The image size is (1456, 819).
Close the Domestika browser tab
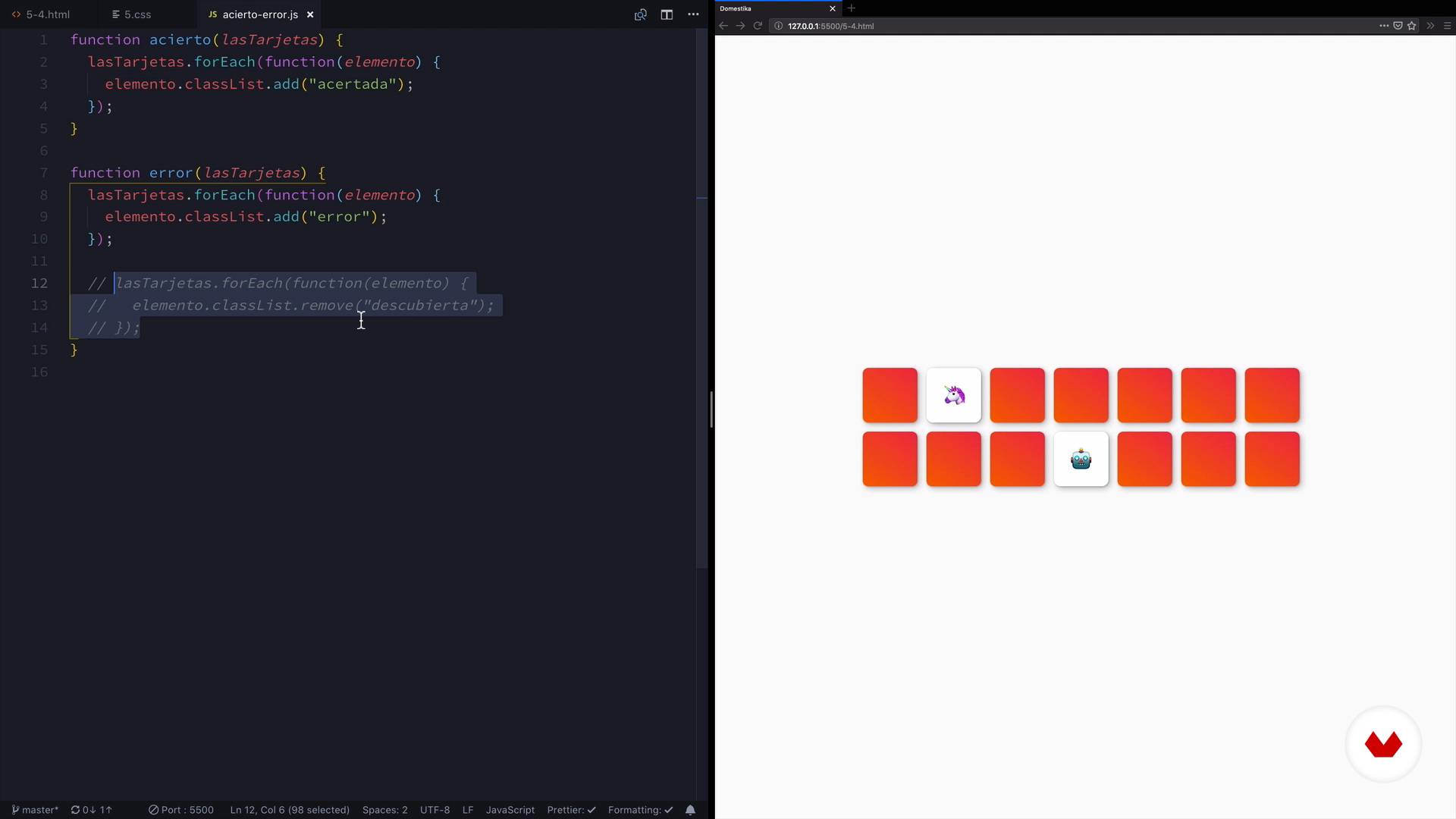(832, 8)
